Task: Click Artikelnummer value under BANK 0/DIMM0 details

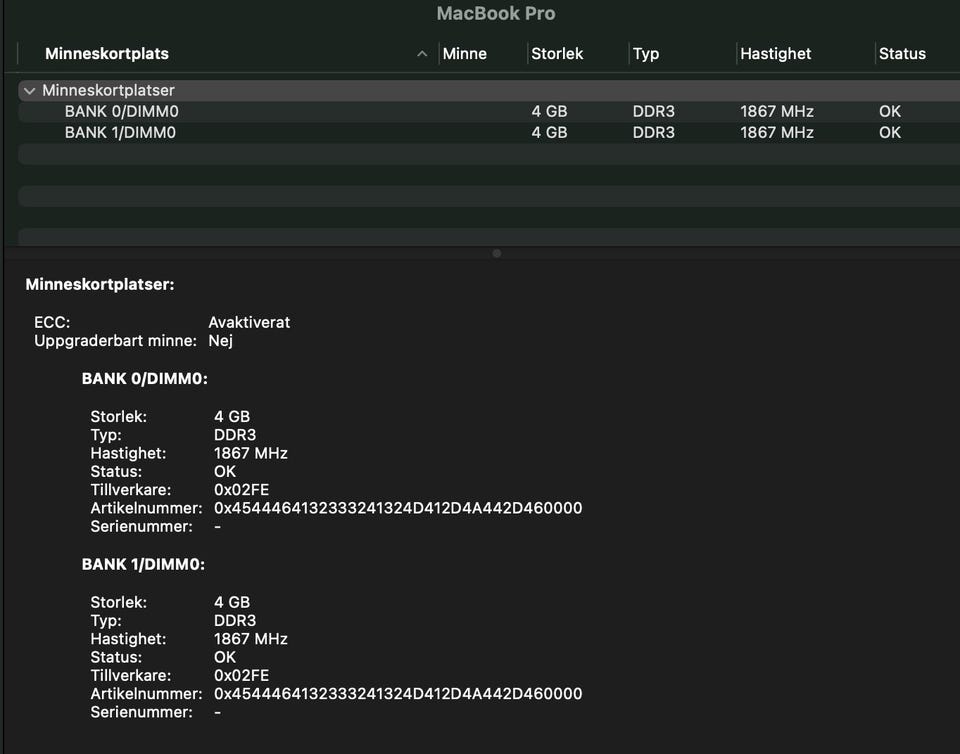Action: [398, 508]
